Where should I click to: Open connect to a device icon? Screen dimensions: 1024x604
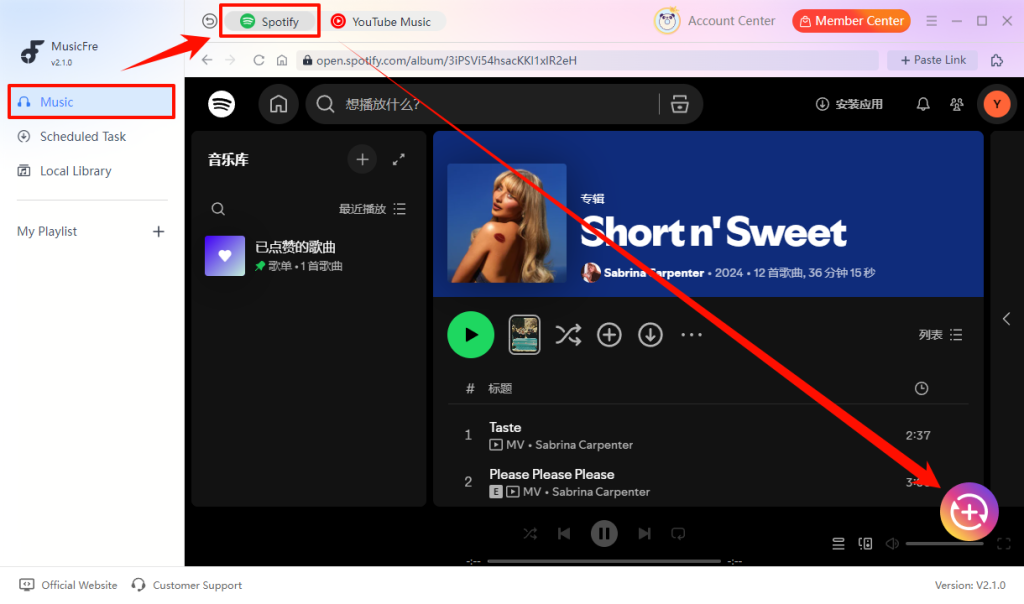tap(865, 544)
